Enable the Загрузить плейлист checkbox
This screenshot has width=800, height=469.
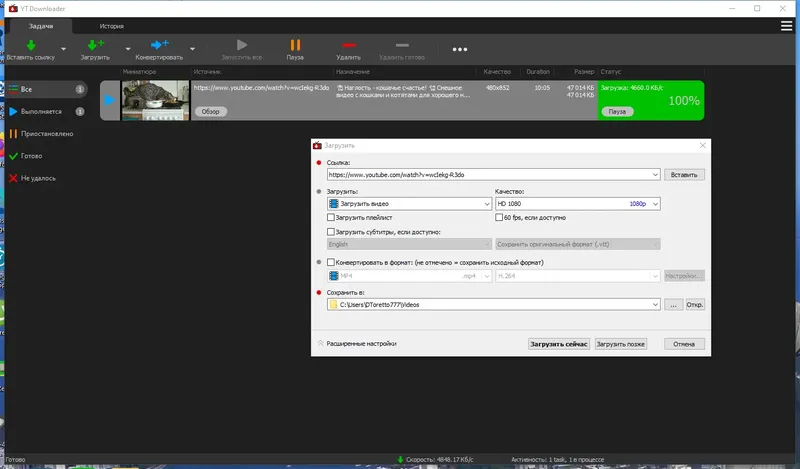coord(331,217)
